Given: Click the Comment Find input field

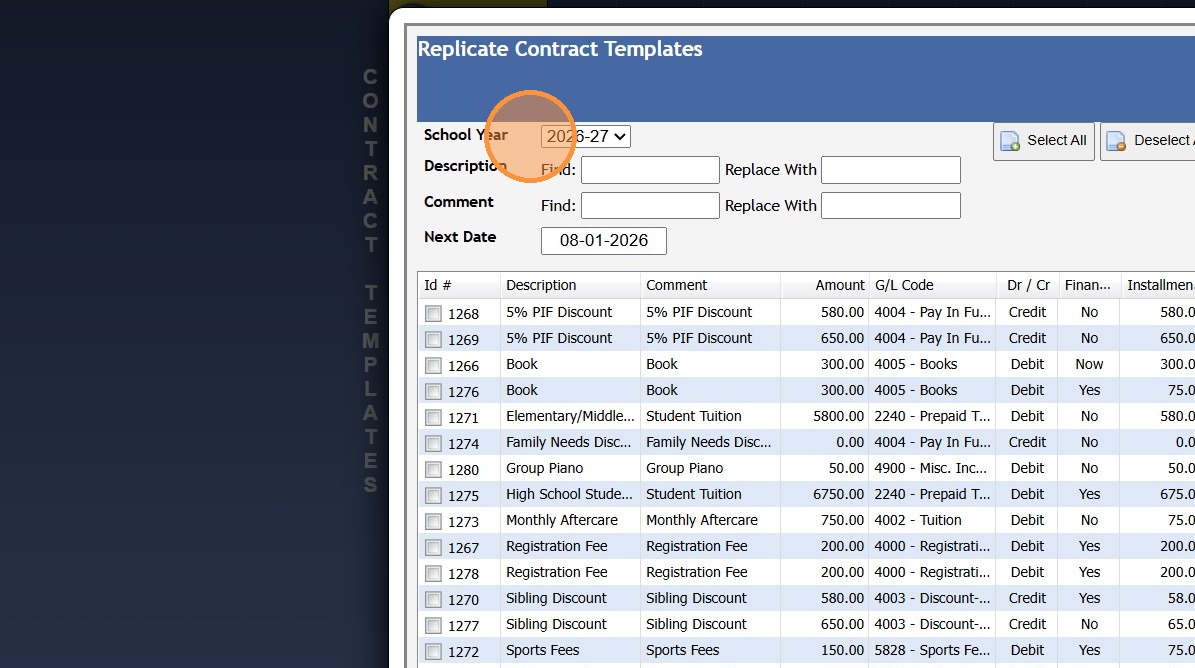Looking at the screenshot, I should tap(650, 206).
